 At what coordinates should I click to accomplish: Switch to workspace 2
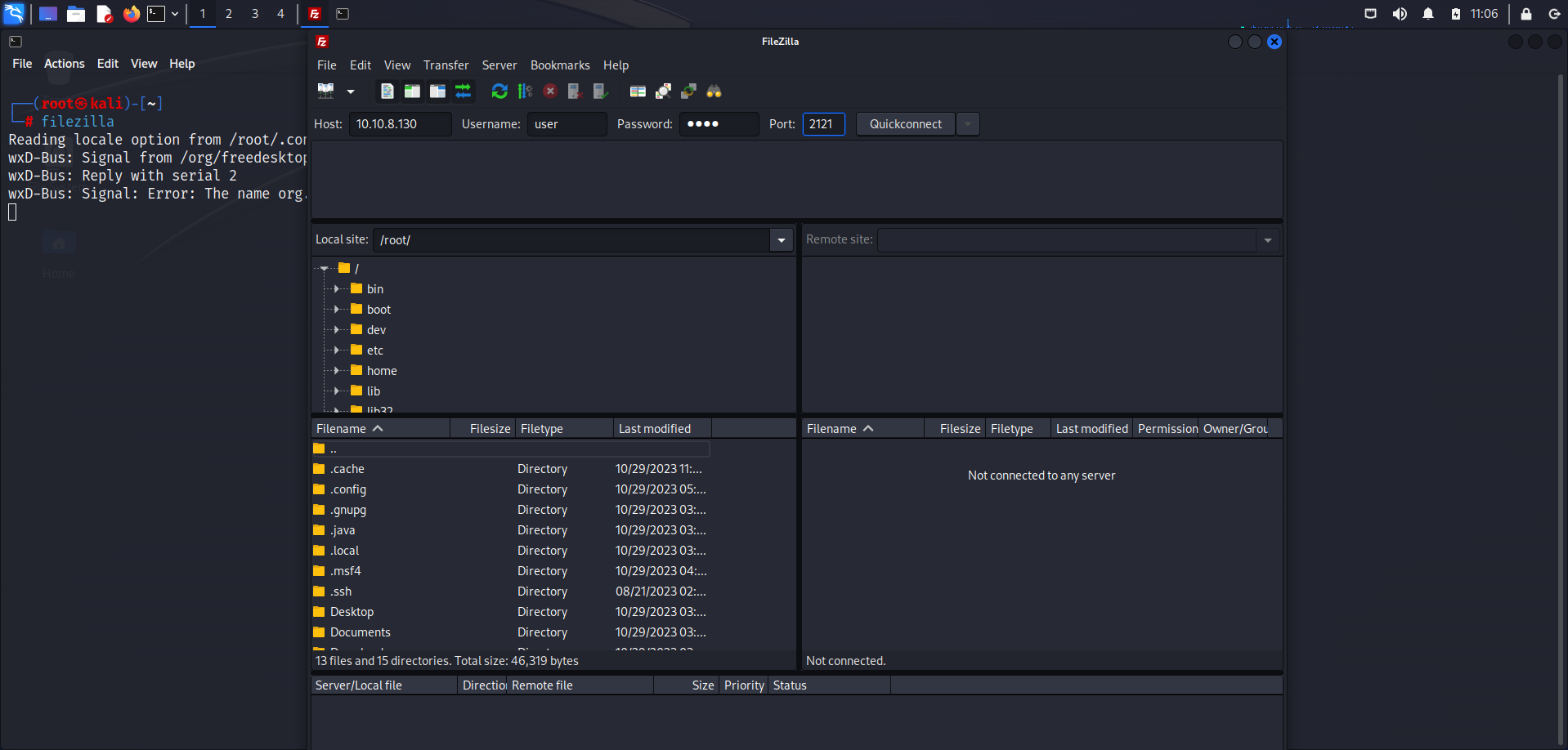coord(229,14)
